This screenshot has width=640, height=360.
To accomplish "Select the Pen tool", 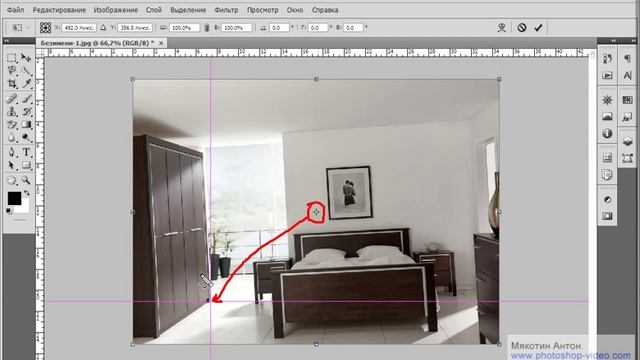I will [x=12, y=152].
